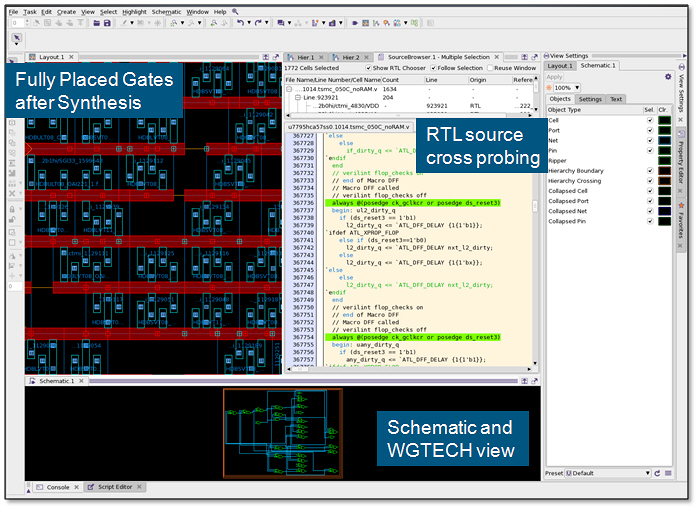The image size is (698, 509).
Task: Click the undo arrow icon
Action: tap(240, 23)
